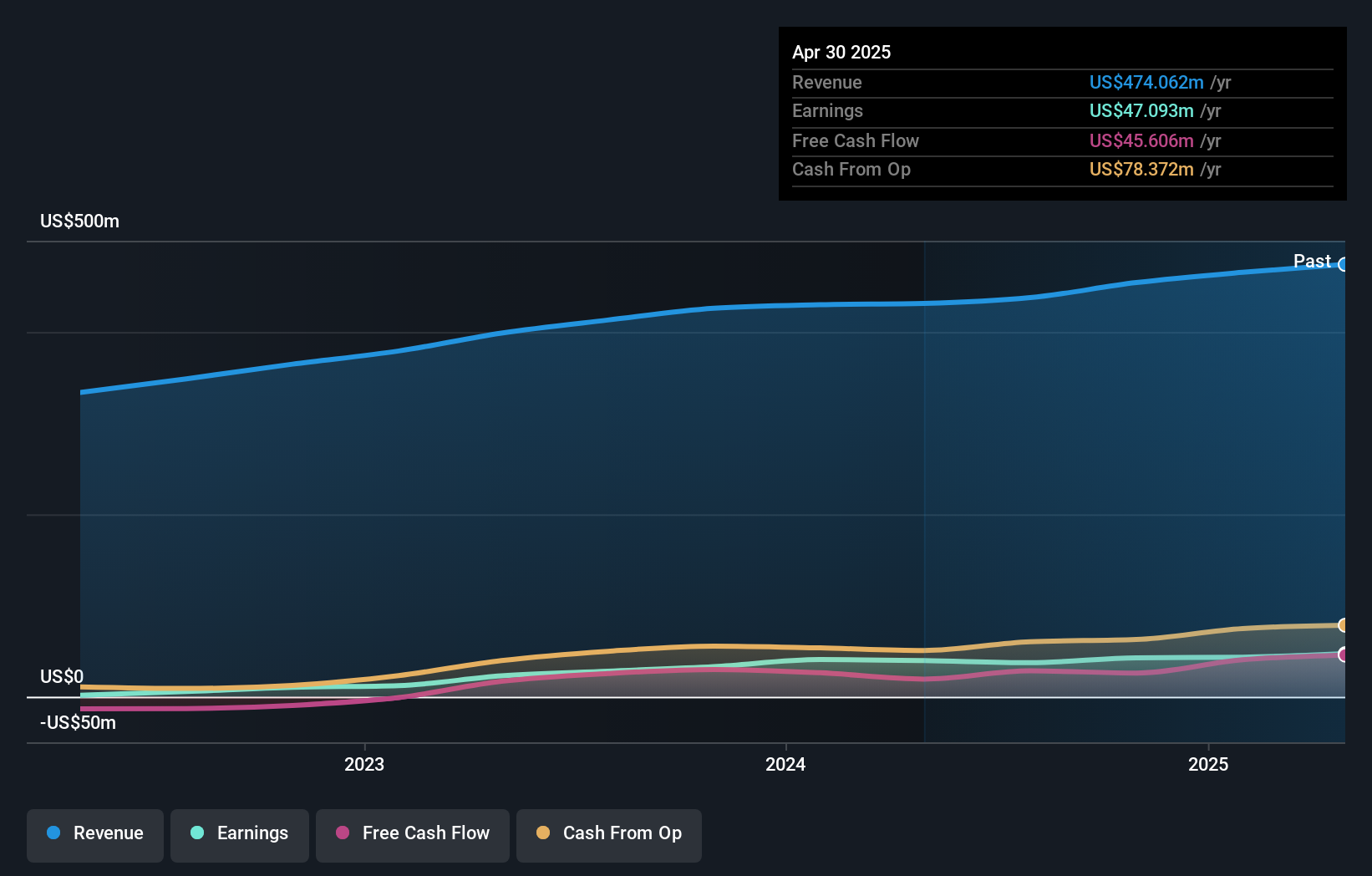Click the Free Cash Flow label in tooltip
1372x876 pixels.
(x=856, y=140)
